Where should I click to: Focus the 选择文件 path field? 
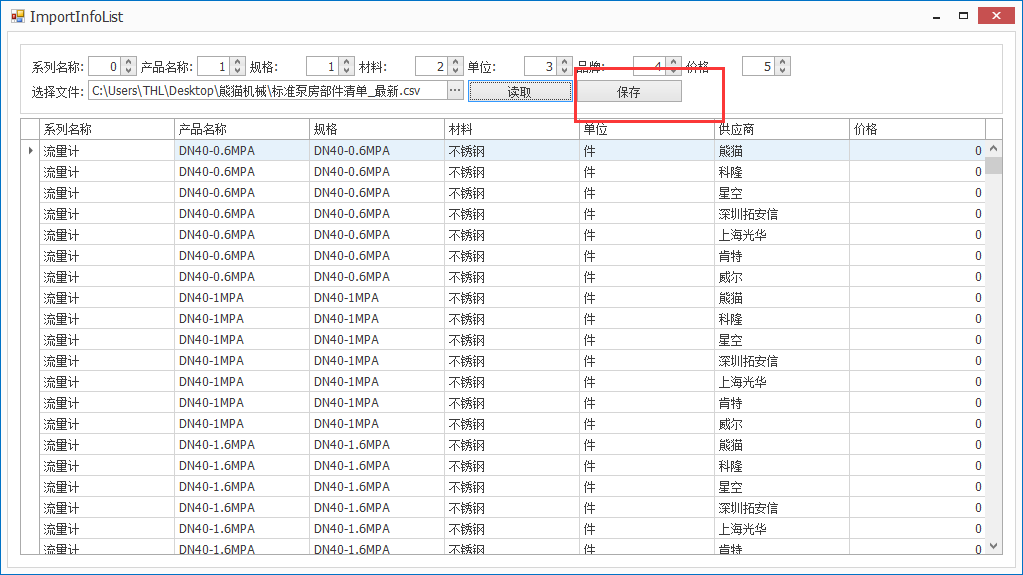pos(267,91)
